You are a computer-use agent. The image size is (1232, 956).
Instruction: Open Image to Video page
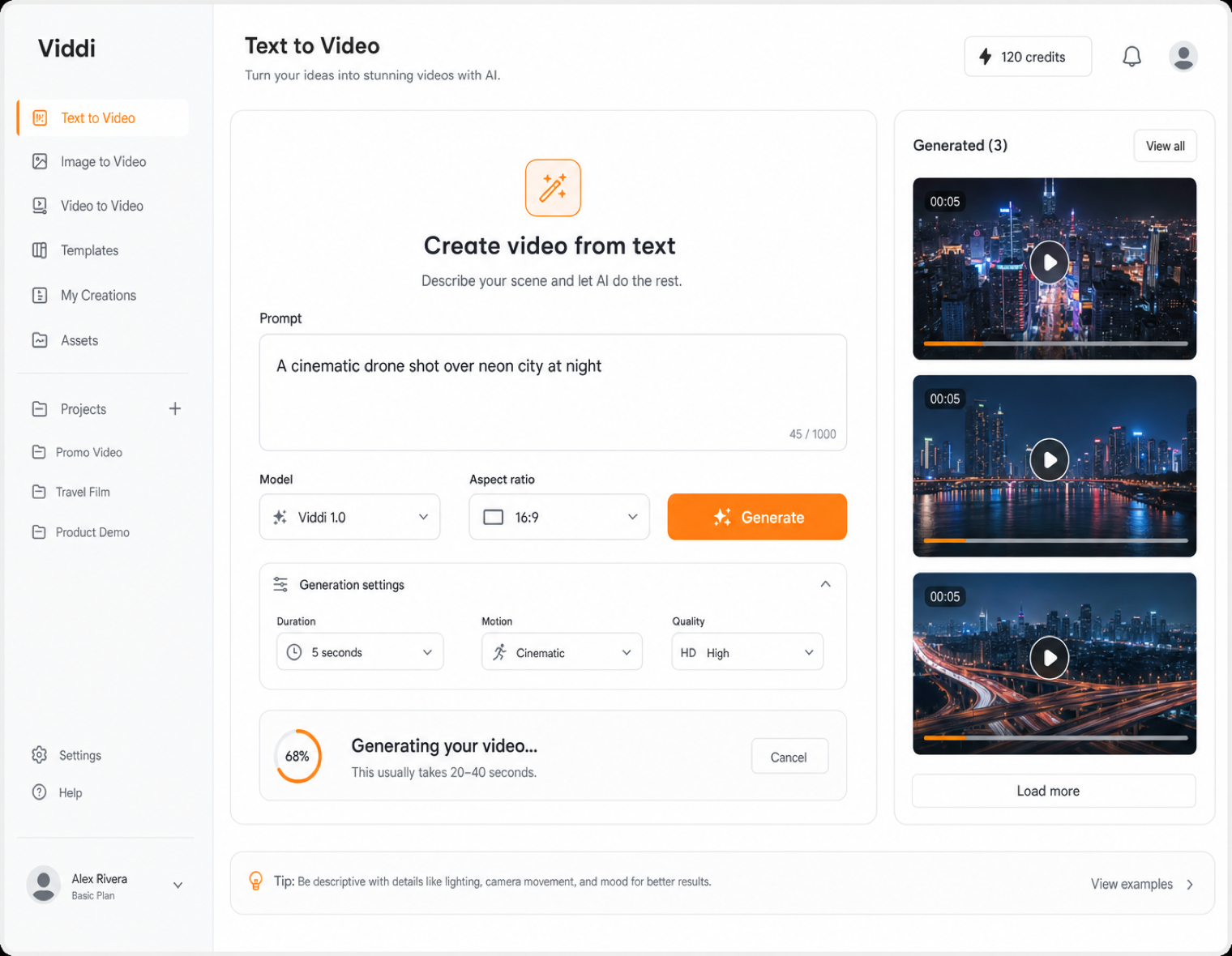(103, 161)
